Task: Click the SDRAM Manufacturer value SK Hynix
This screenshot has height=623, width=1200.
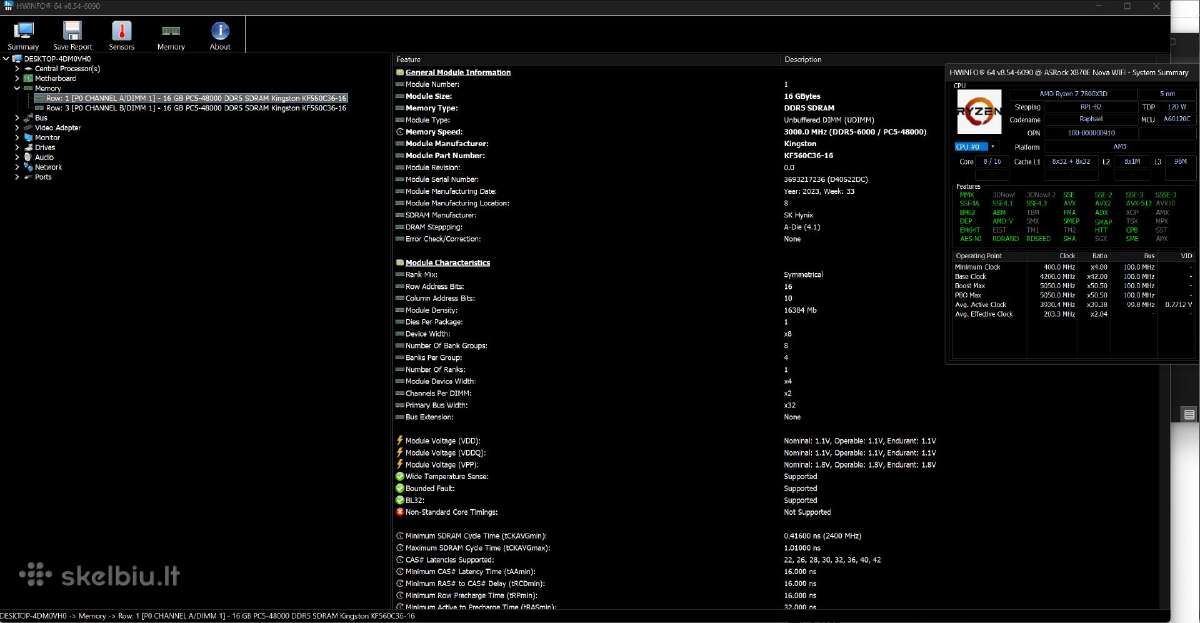Action: click(801, 215)
